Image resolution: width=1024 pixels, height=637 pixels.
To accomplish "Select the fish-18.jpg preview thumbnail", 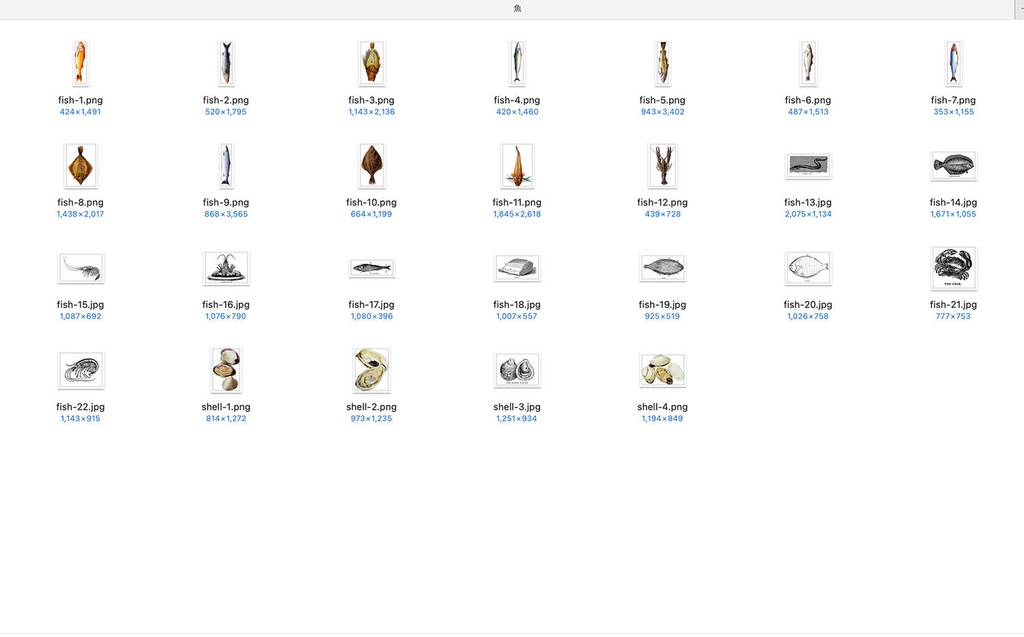I will click(x=517, y=268).
